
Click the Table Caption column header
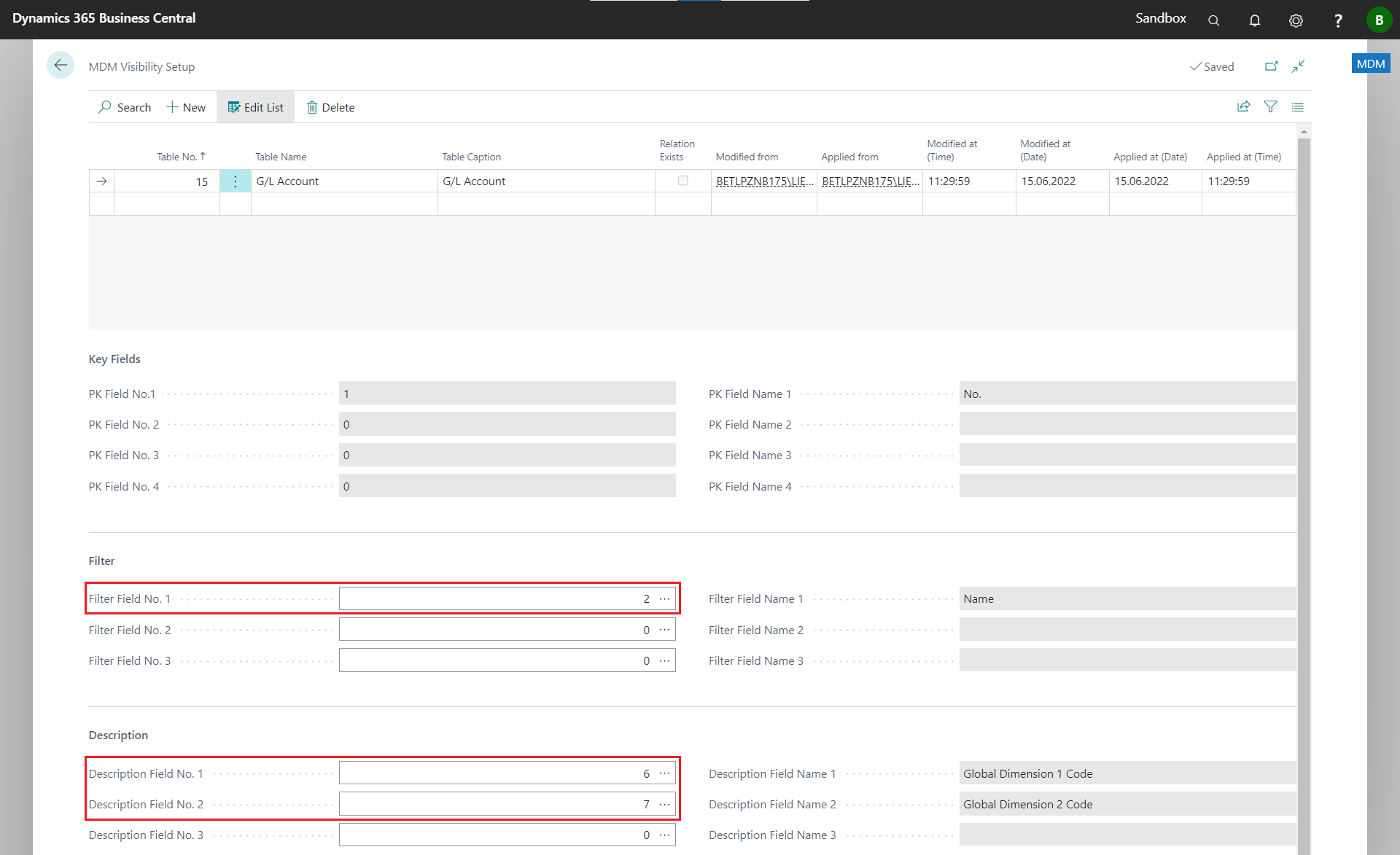click(x=471, y=157)
